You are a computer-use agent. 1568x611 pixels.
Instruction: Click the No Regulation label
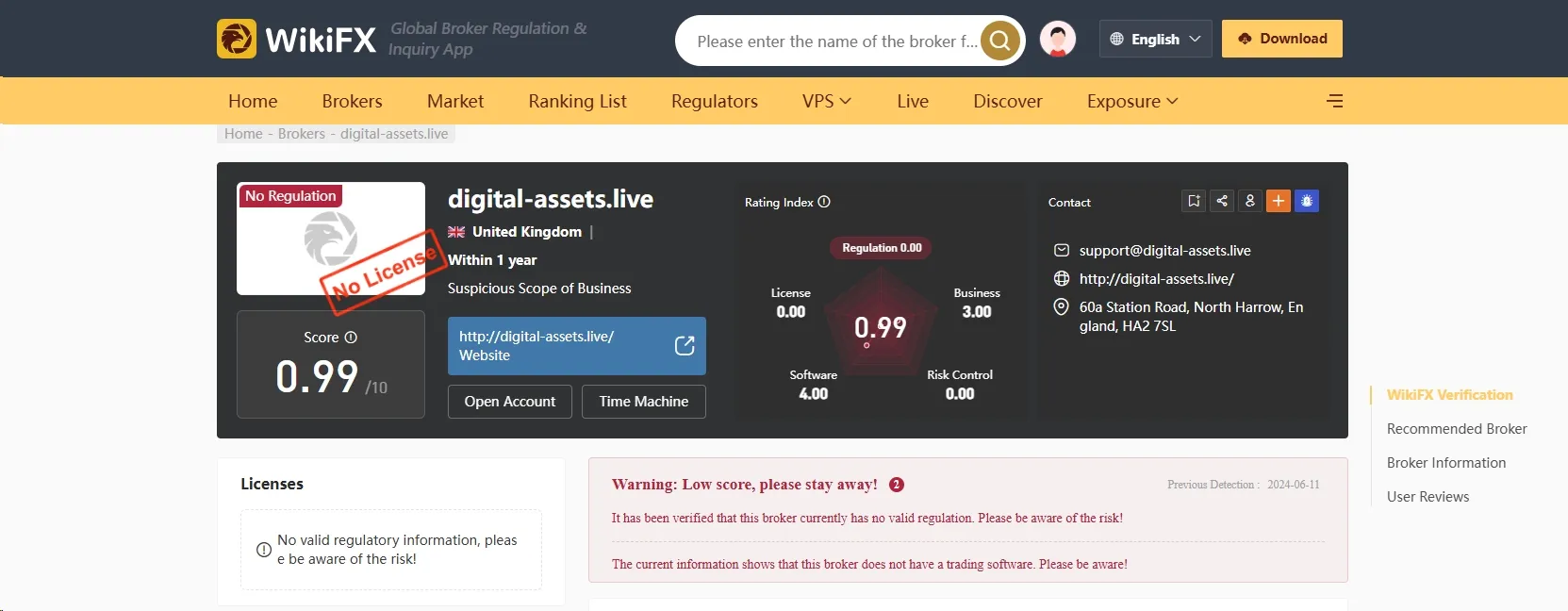(x=290, y=196)
